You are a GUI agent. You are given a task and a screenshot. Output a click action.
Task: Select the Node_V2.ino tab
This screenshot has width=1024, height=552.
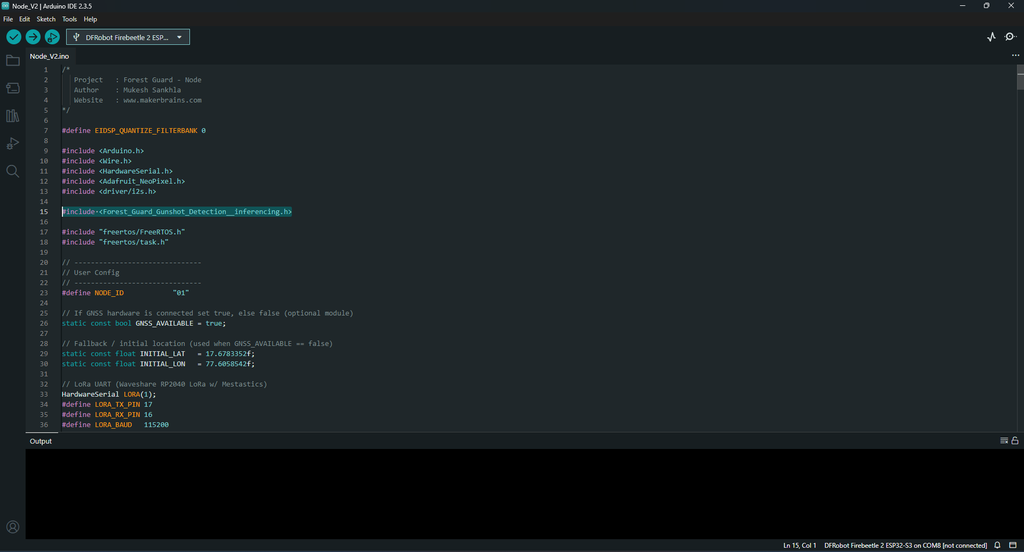coord(49,56)
